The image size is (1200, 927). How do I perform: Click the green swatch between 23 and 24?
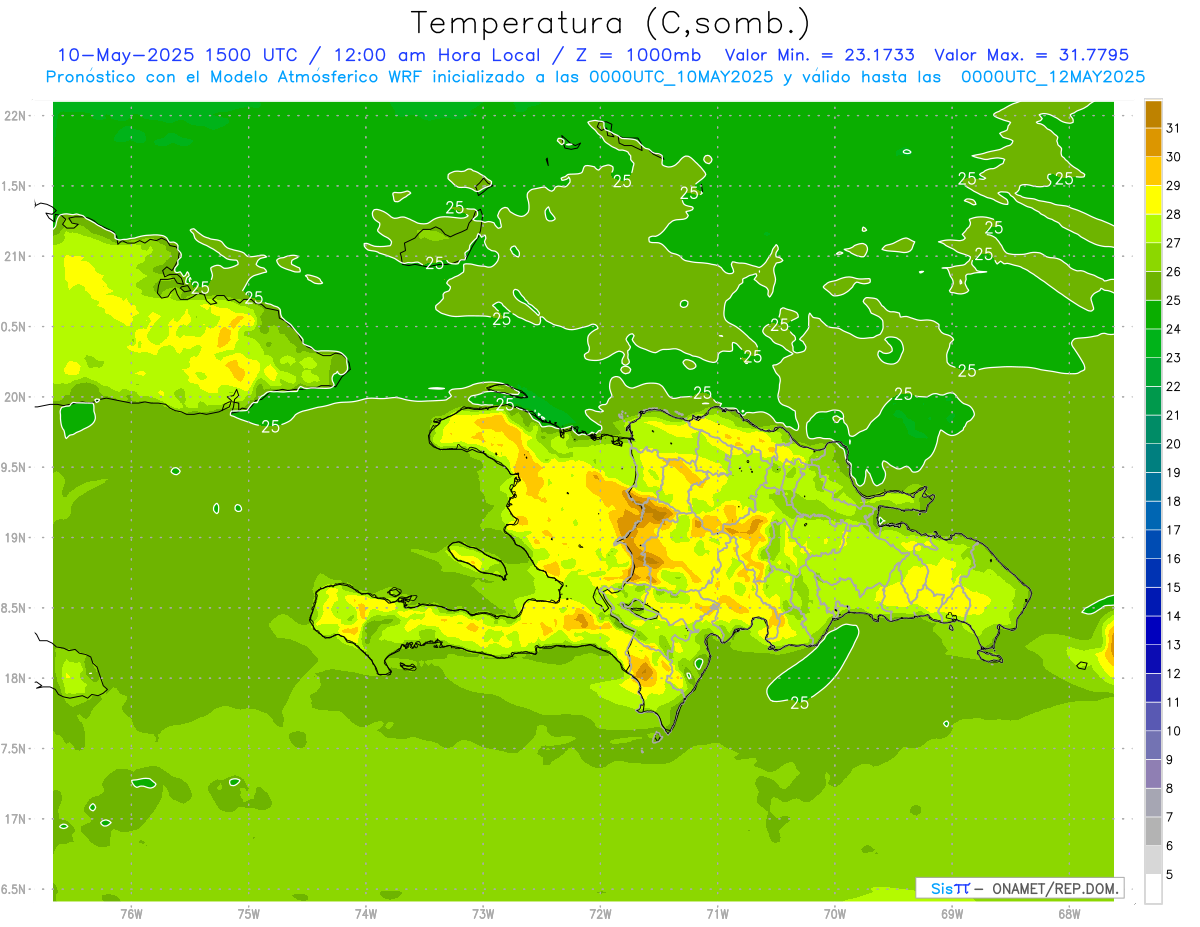click(1153, 343)
